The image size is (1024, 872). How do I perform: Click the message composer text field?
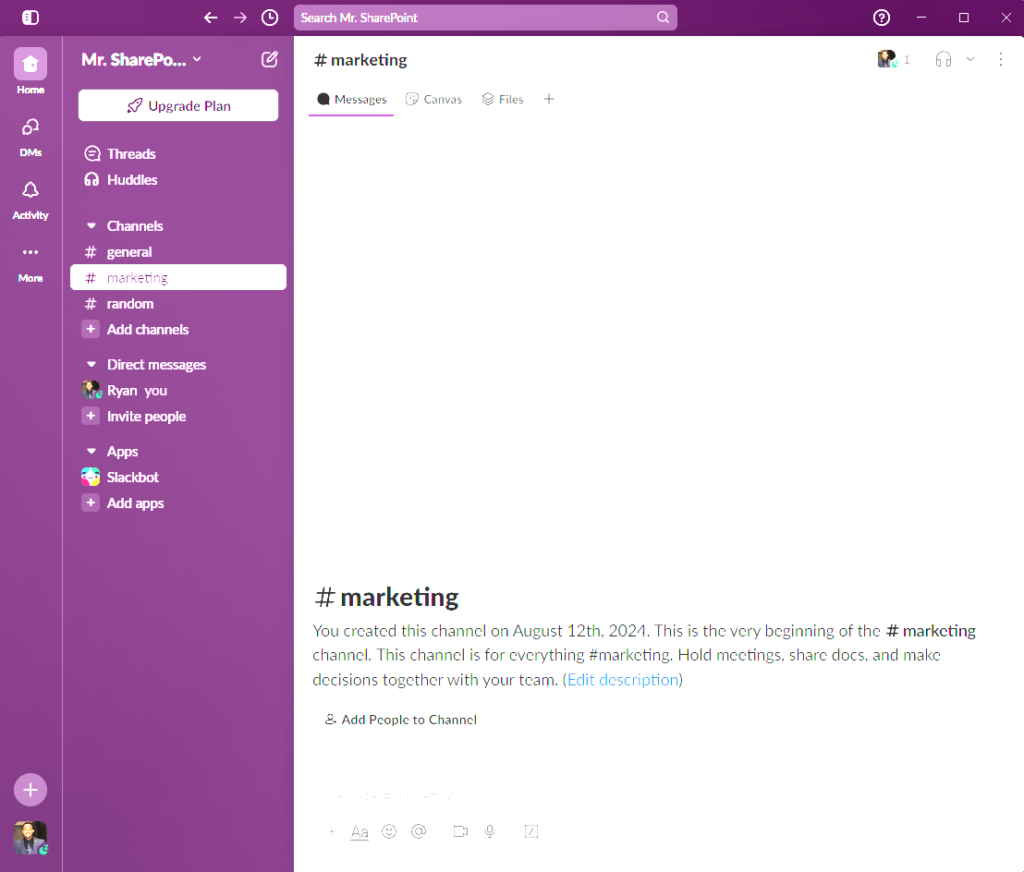[x=658, y=796]
